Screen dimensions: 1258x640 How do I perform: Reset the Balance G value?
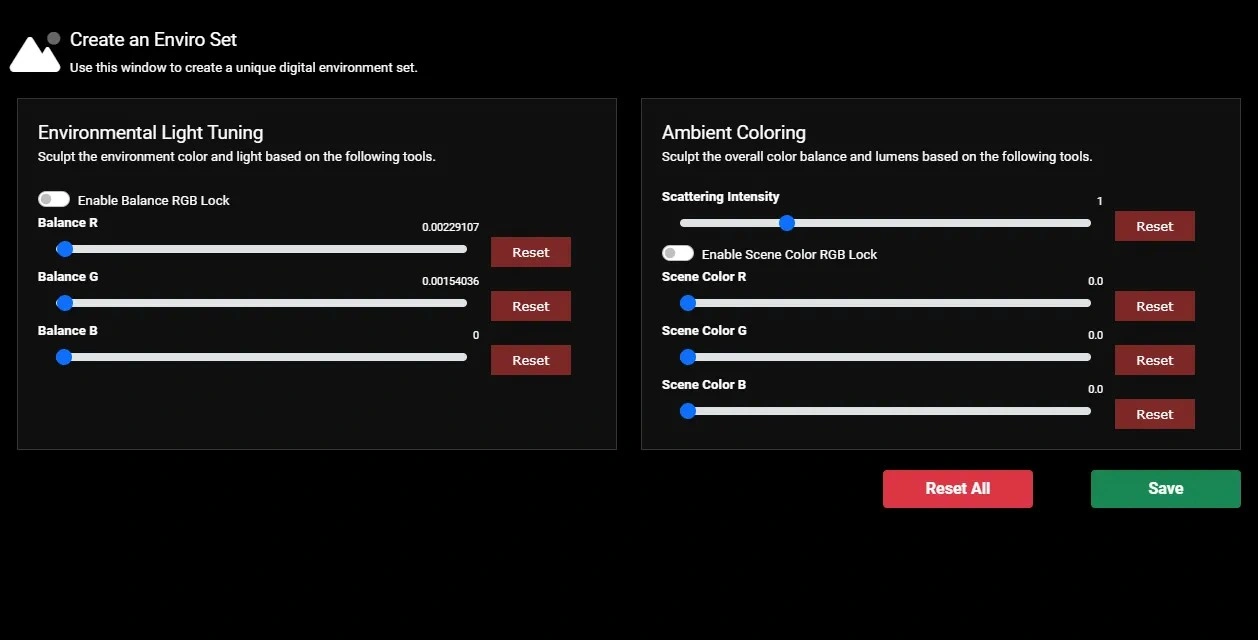click(531, 306)
